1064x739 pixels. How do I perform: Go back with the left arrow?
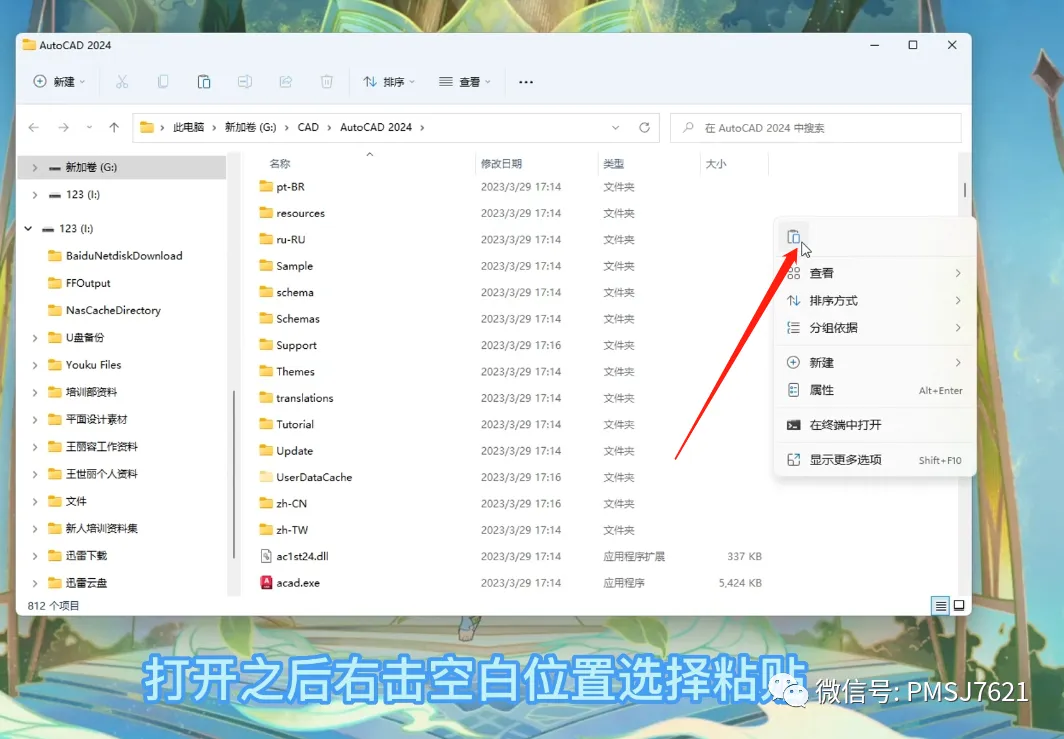(34, 128)
